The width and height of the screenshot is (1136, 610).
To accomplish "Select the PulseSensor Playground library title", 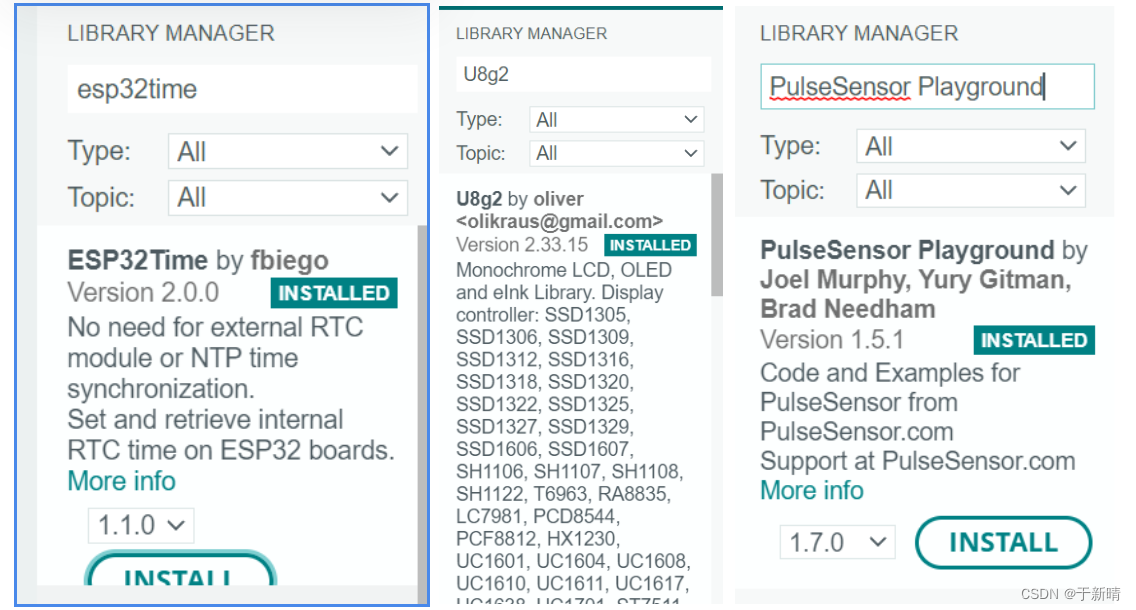I will pos(907,250).
